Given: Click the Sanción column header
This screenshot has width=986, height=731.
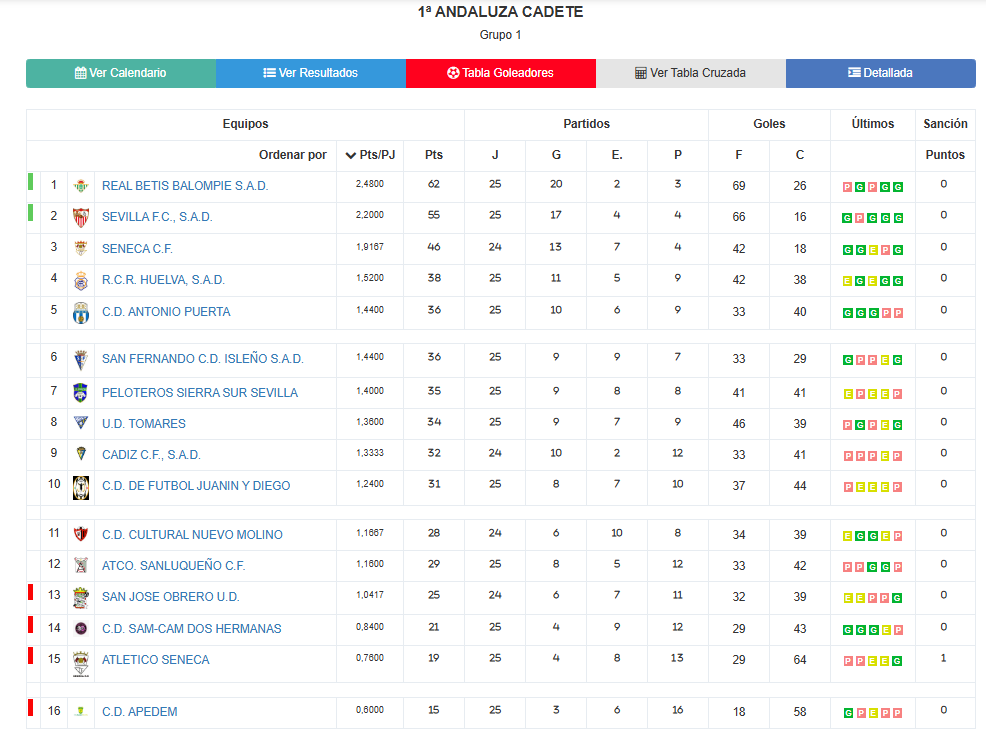Looking at the screenshot, I should [x=945, y=124].
